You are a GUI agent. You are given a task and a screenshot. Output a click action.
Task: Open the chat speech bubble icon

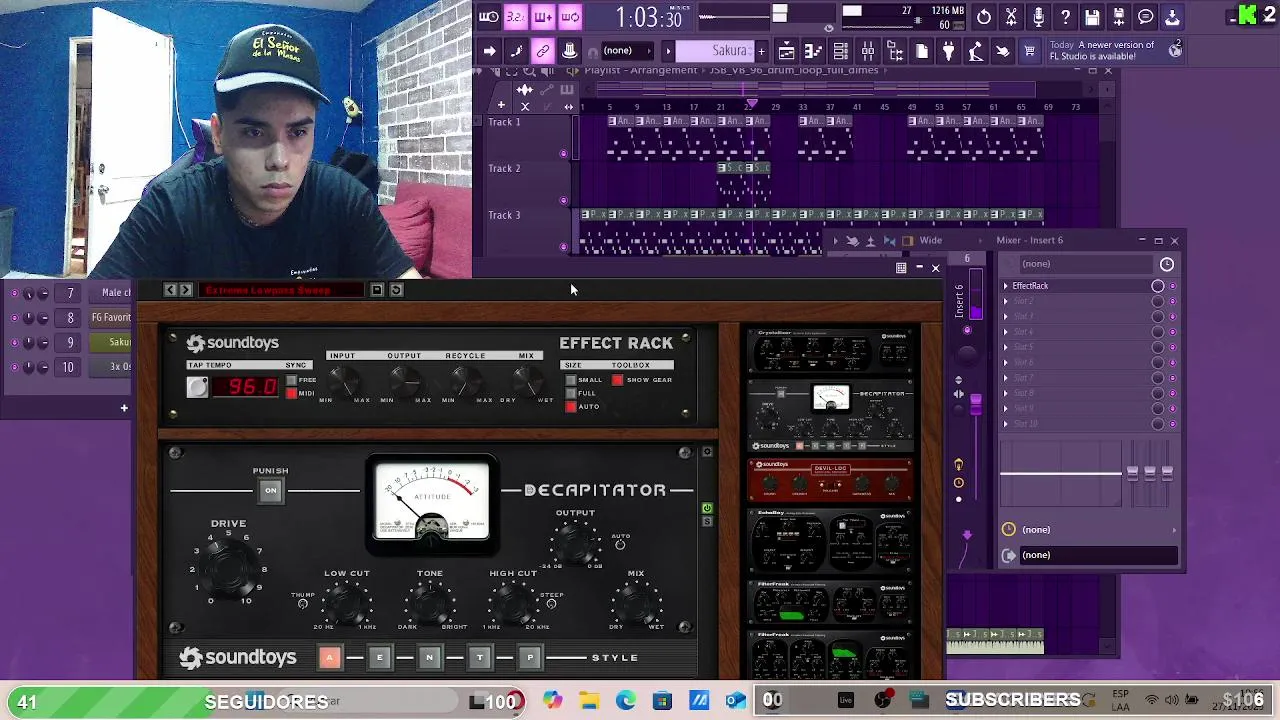point(1146,17)
